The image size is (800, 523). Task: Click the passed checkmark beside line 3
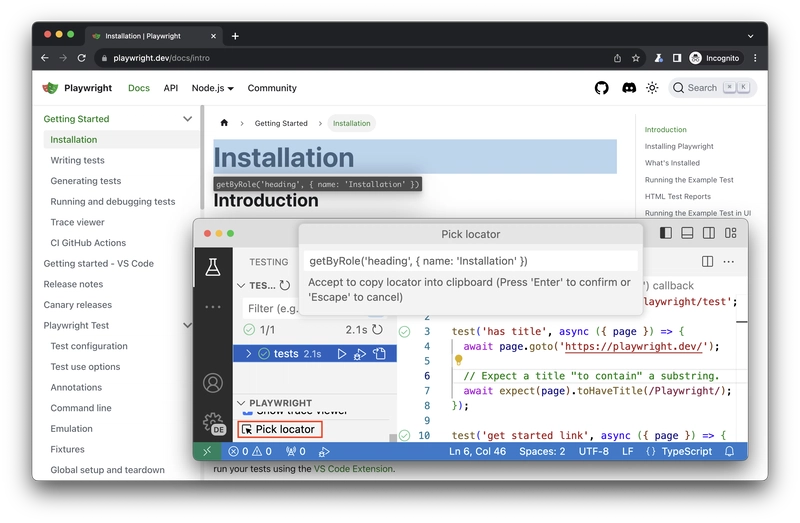(405, 332)
